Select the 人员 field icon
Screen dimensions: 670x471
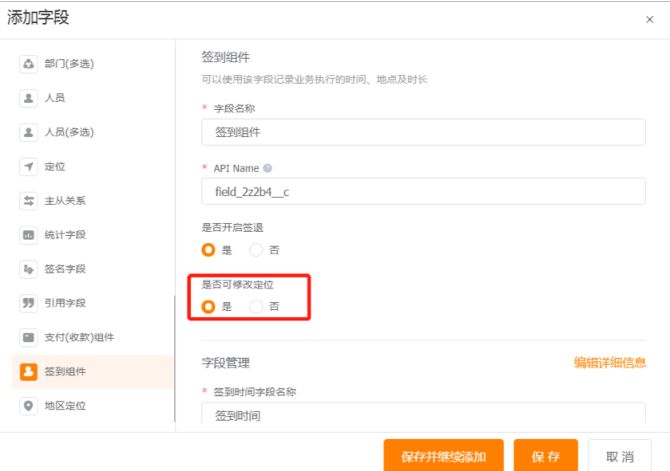click(x=29, y=98)
